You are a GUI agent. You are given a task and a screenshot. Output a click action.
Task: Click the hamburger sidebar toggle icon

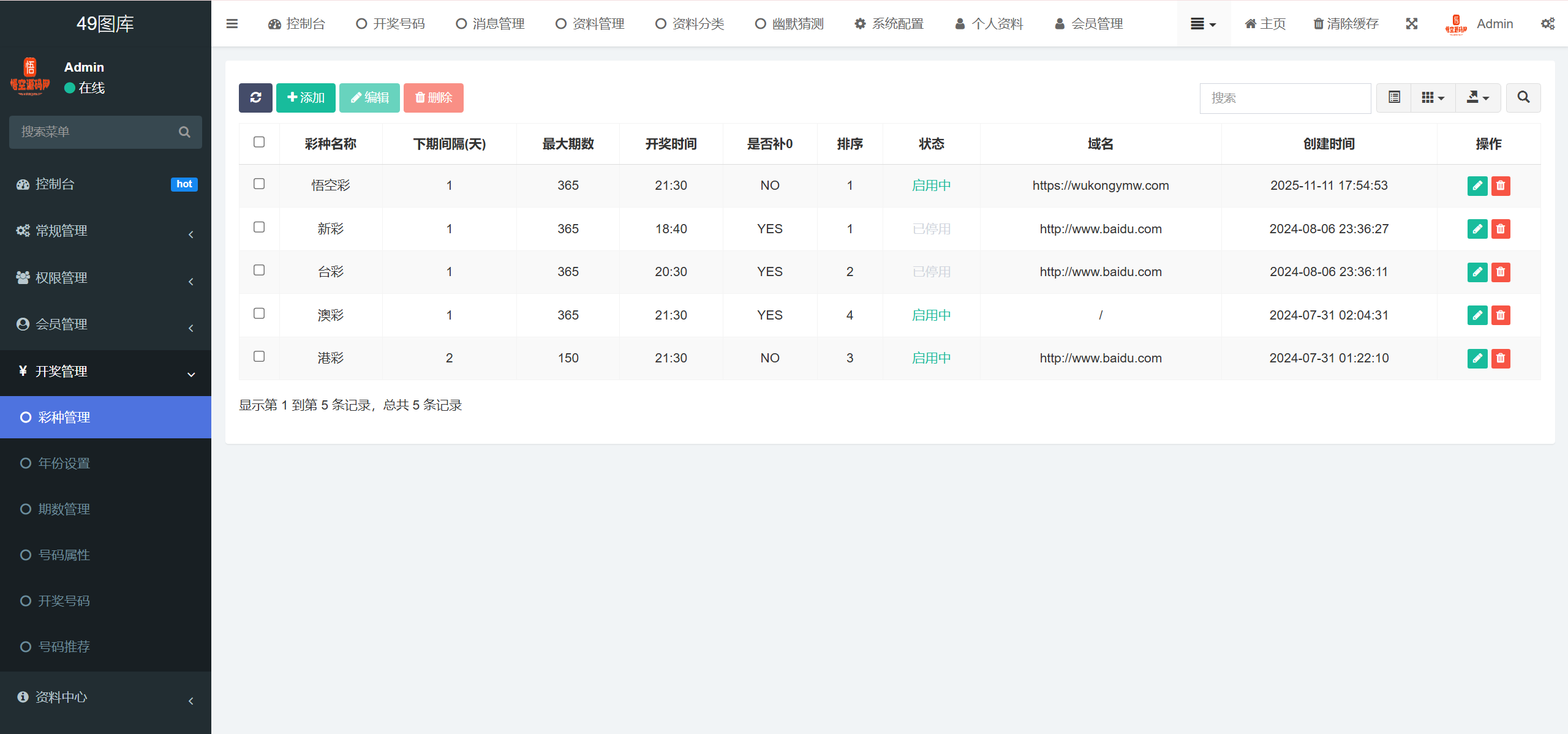[232, 24]
